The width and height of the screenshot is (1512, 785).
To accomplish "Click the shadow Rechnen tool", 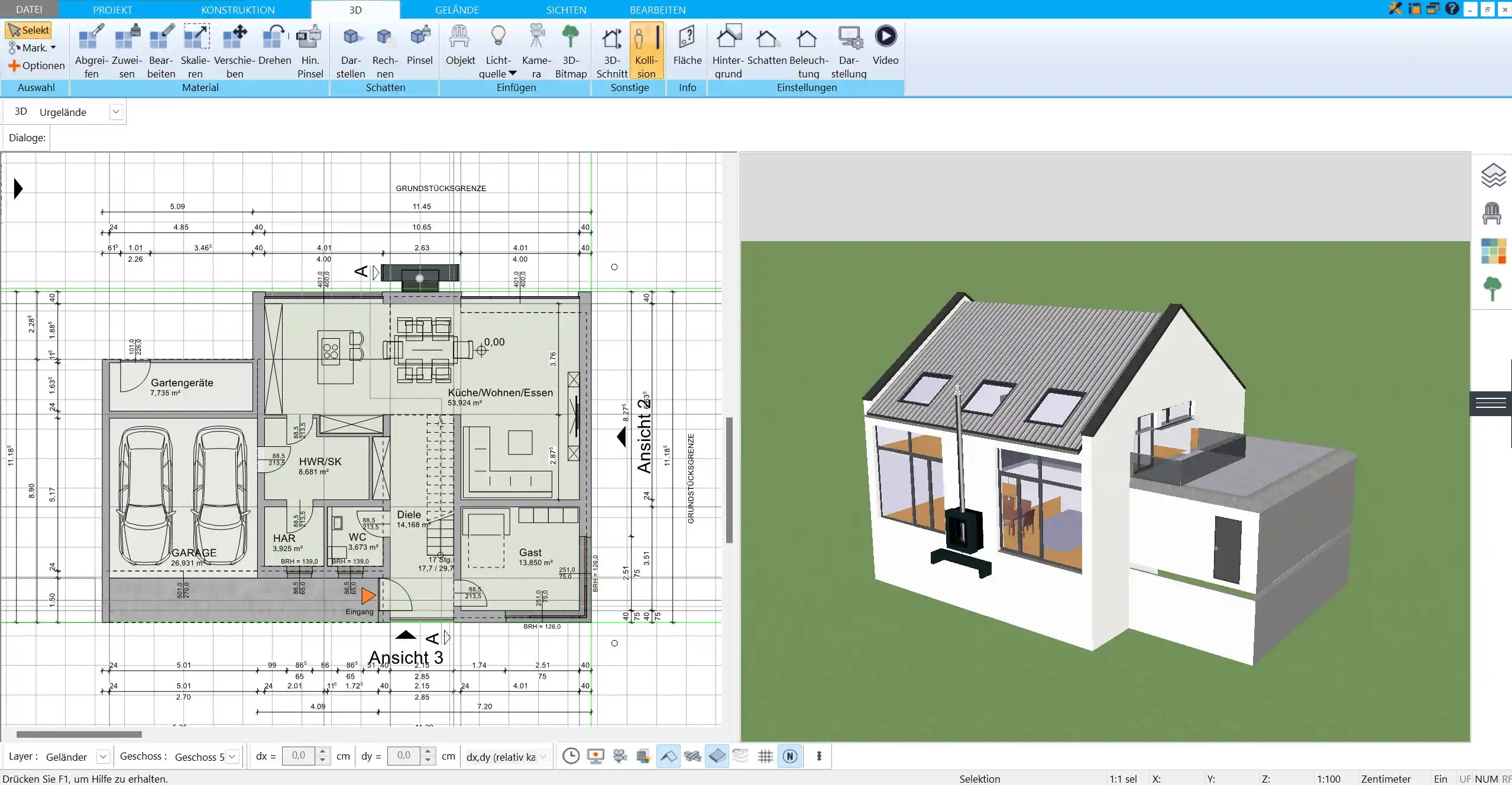I will pos(385,51).
